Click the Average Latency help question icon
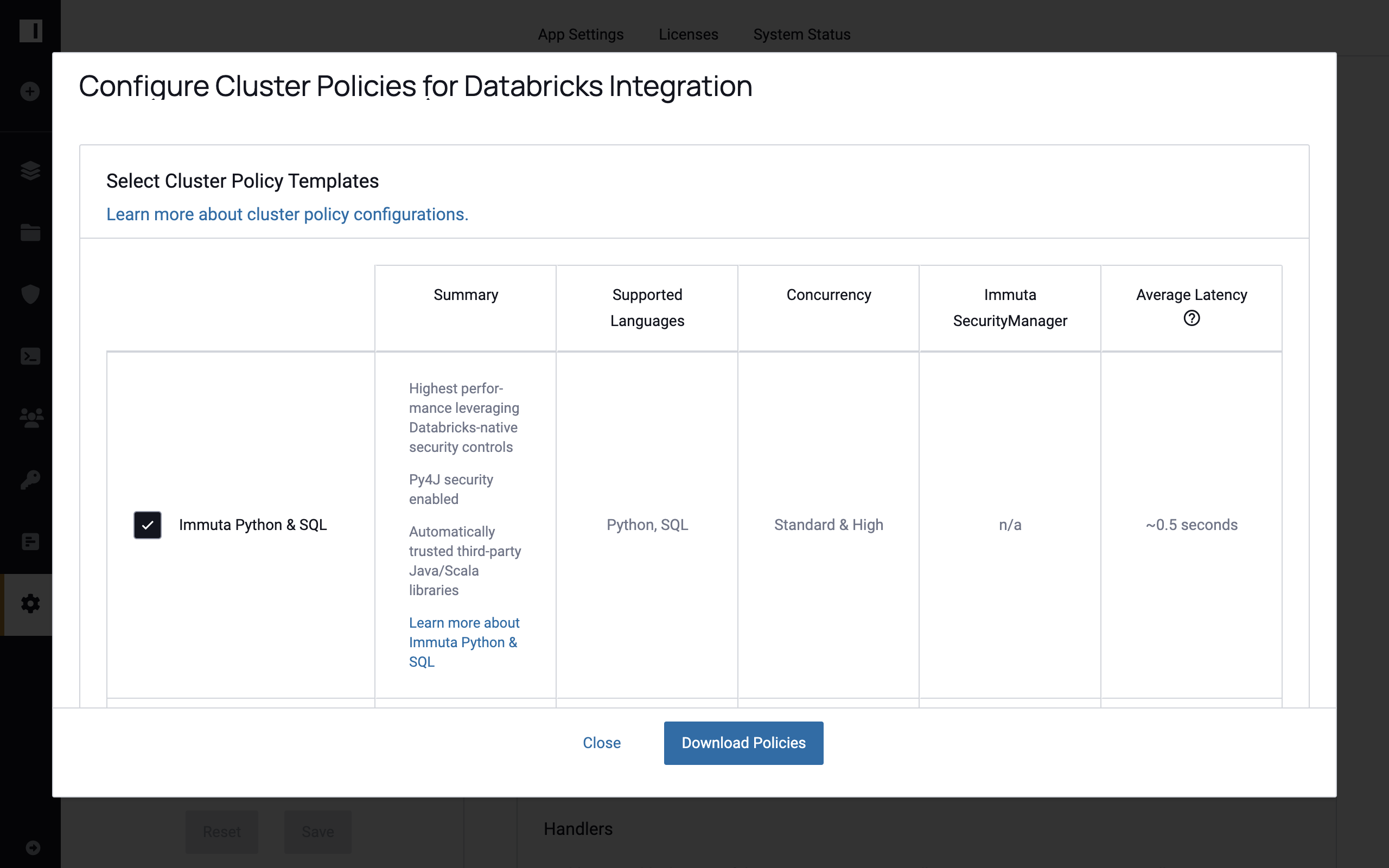 (1192, 318)
